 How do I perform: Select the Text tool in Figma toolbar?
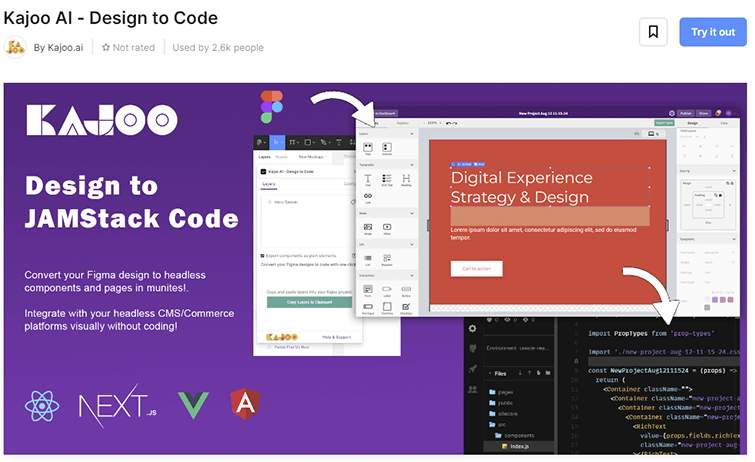pyautogui.click(x=338, y=142)
